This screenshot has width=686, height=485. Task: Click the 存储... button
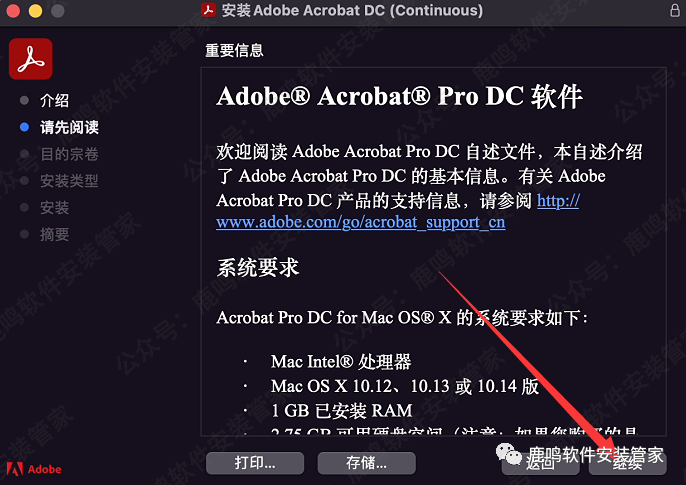366,463
